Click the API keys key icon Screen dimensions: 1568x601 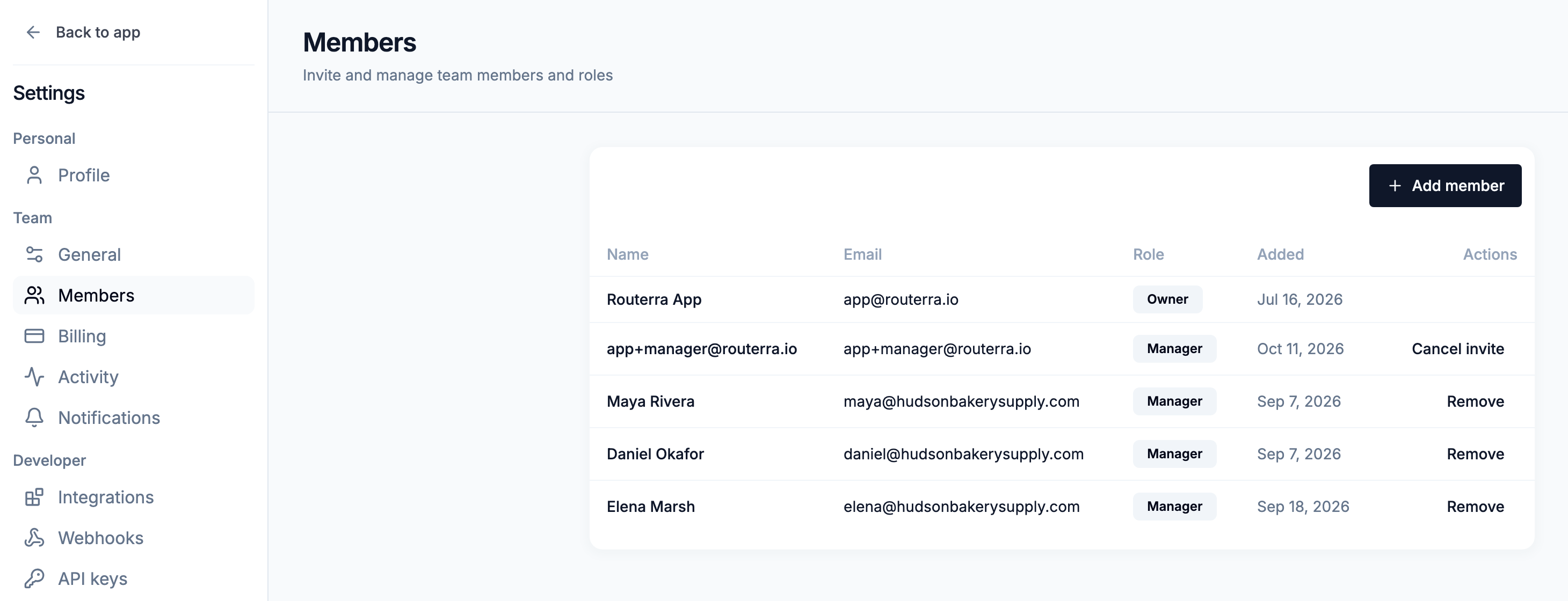35,578
